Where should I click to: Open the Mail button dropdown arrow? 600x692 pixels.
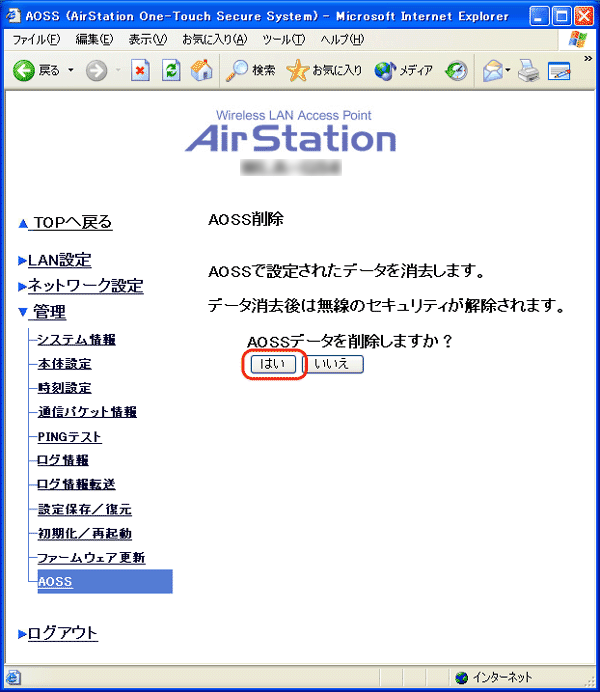point(508,70)
